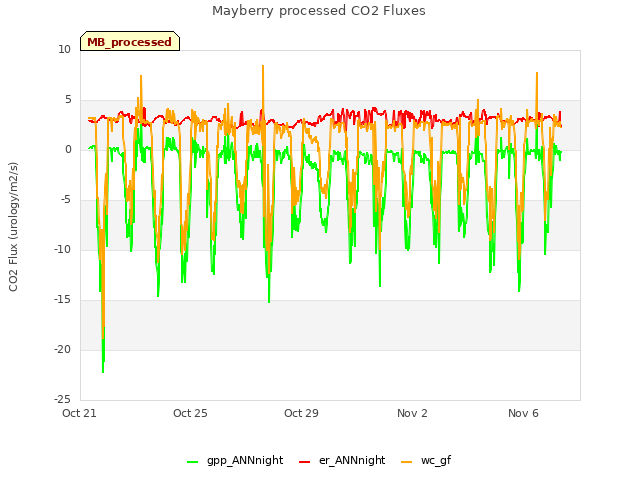Select the MB_processed label tab

click(130, 41)
